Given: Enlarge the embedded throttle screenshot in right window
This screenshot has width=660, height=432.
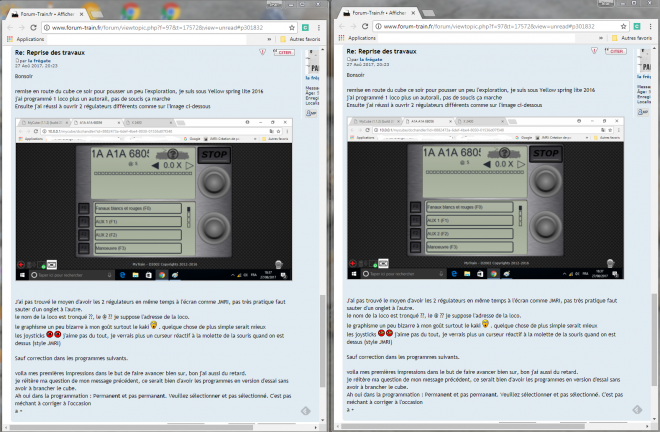Looking at the screenshot, I should [486, 198].
